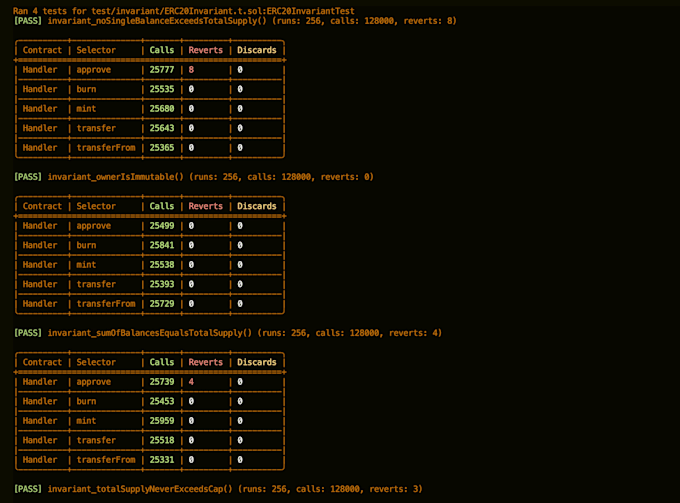Click 'transfer' in the row with 25518 calls
Screen dimensions: 680x503
96,441
